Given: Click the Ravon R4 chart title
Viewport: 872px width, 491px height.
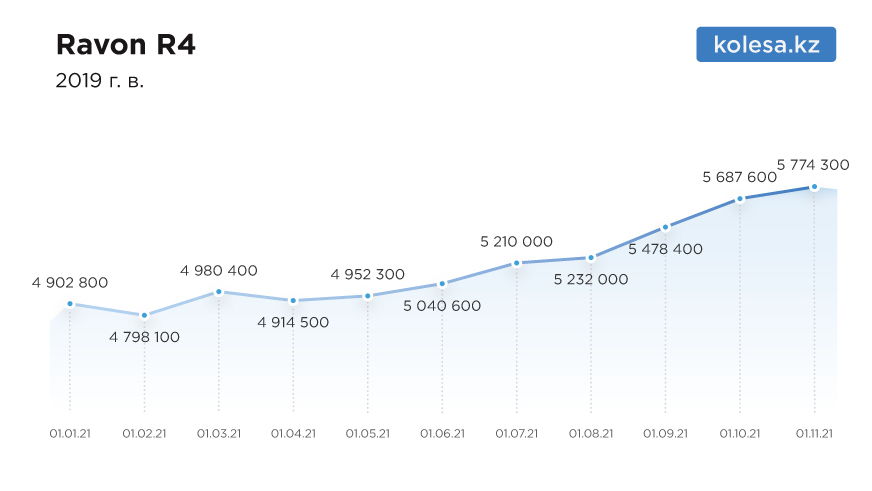Looking at the screenshot, I should coord(126,44).
